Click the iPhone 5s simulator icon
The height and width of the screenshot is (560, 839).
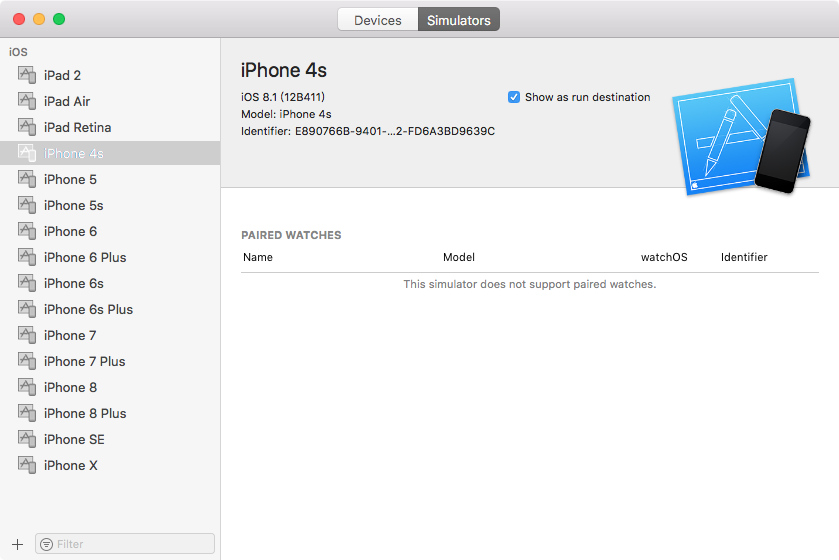pyautogui.click(x=27, y=205)
